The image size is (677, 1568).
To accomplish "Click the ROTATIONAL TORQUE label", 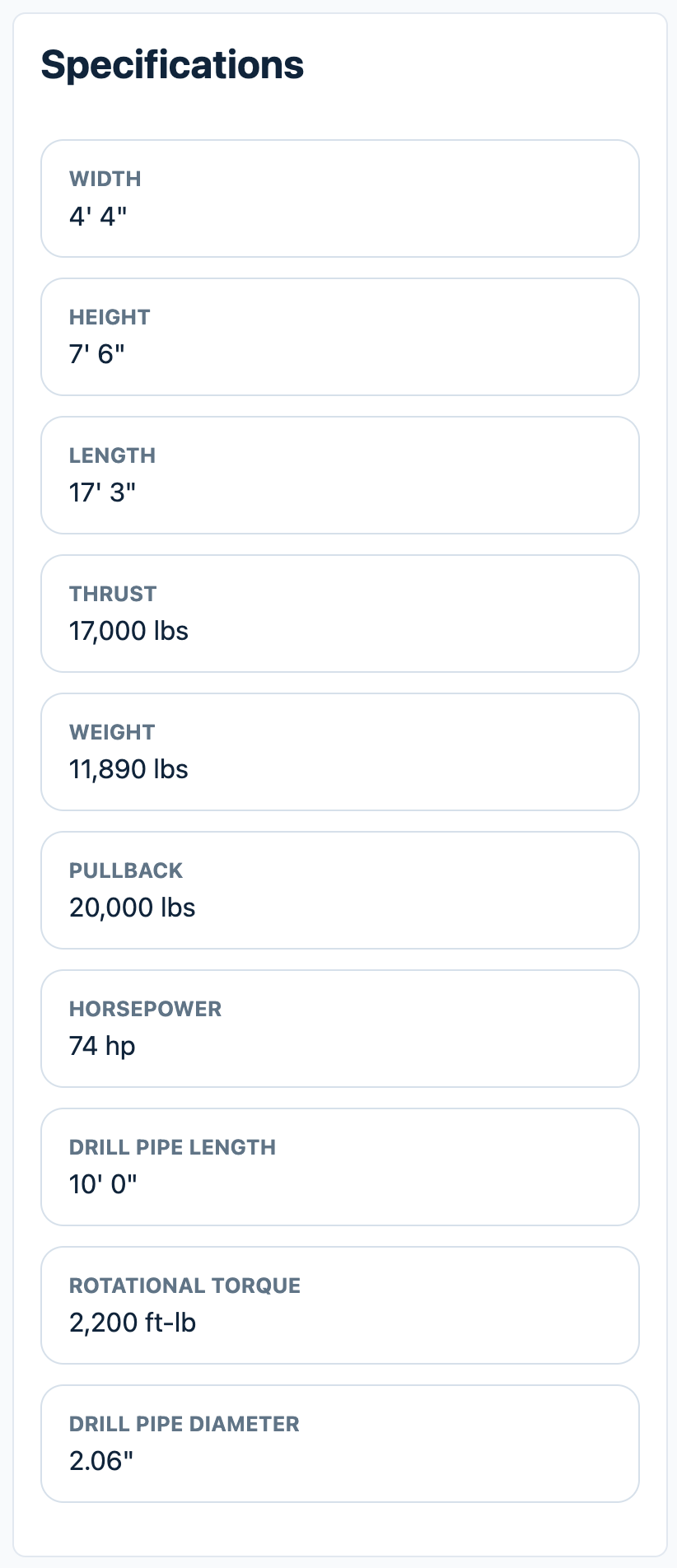I will click(x=184, y=1286).
